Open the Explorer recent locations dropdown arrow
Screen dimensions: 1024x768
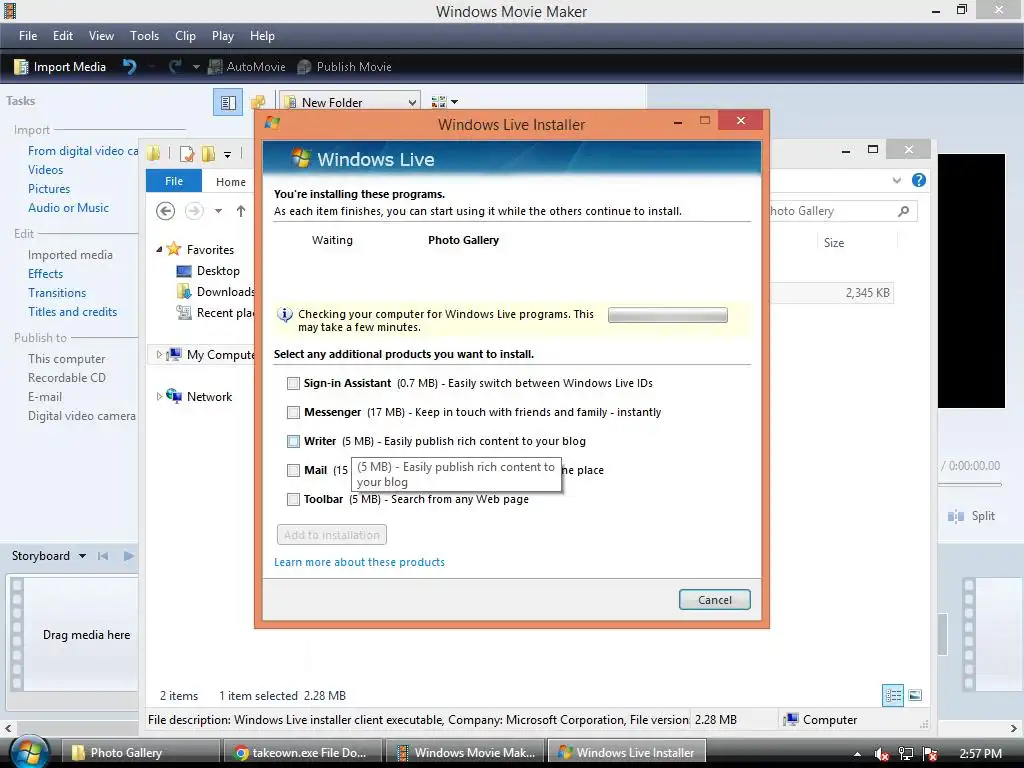coord(219,211)
